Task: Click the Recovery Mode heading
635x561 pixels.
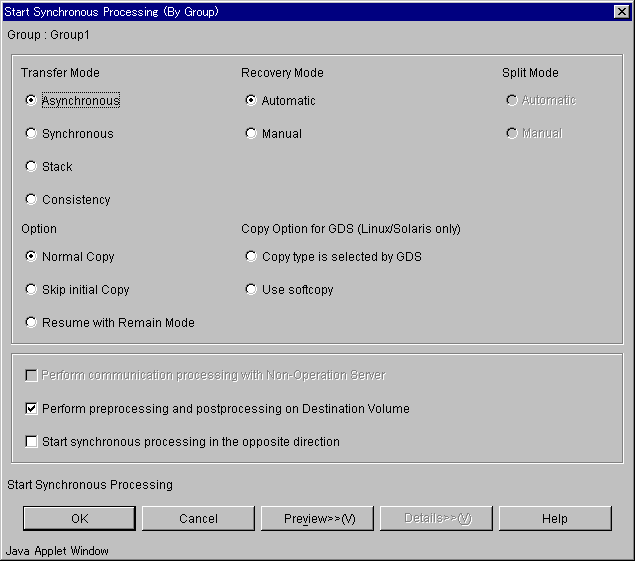Action: (x=282, y=73)
